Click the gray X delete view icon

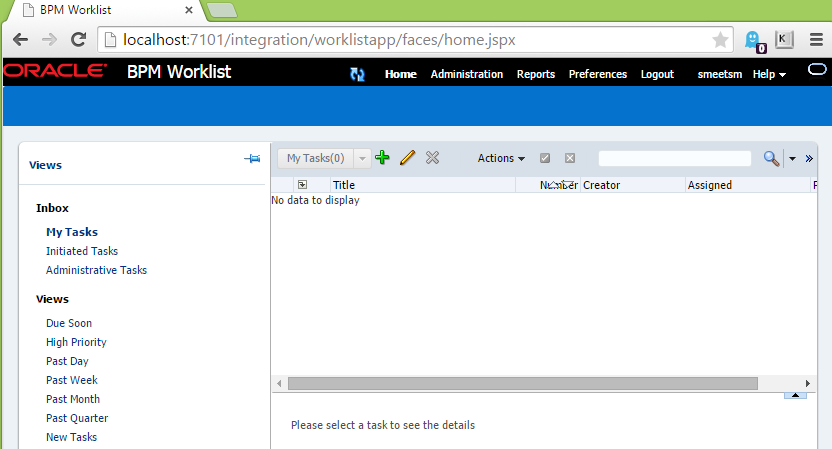click(x=432, y=158)
